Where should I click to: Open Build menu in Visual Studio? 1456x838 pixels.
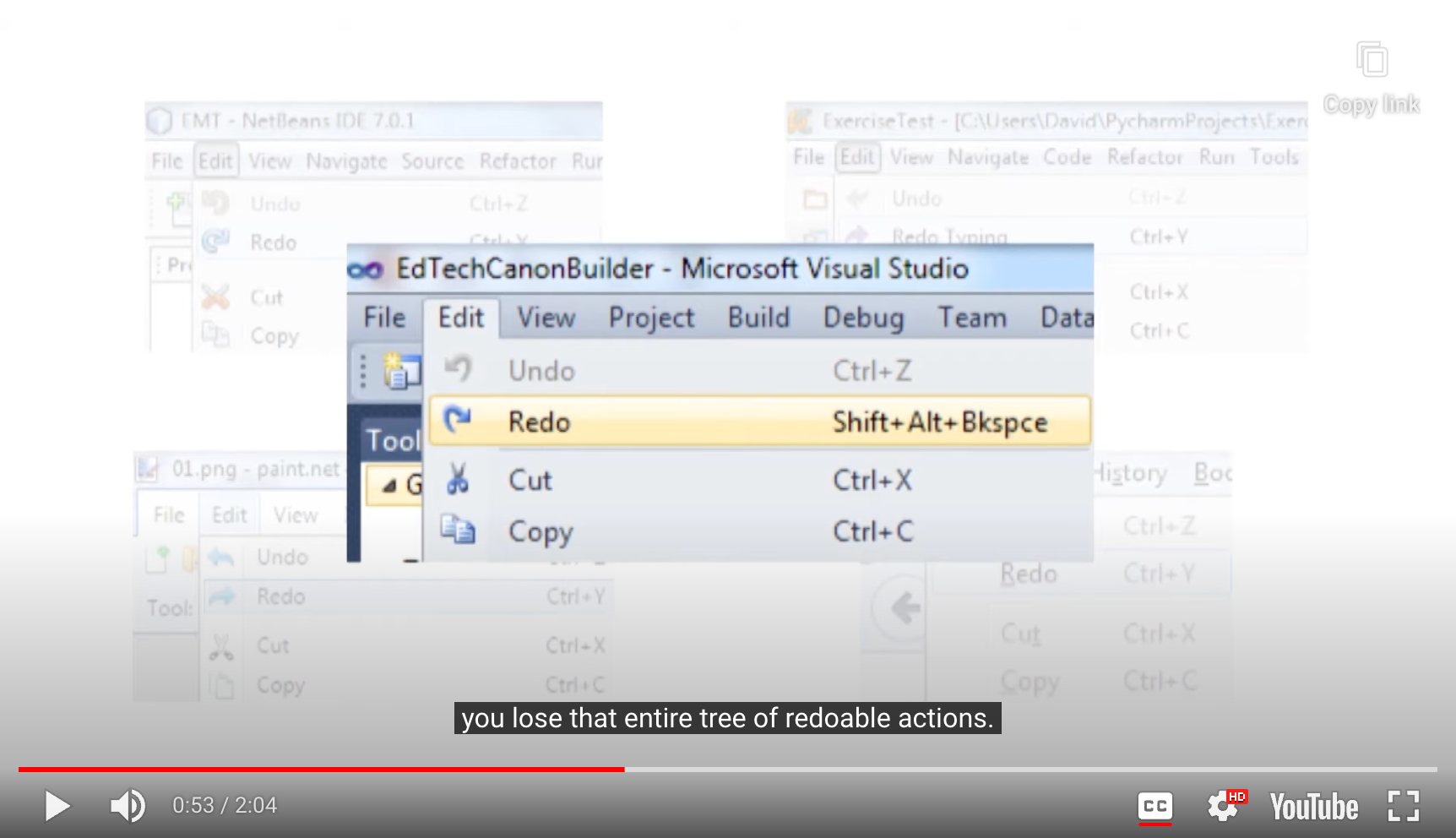[758, 318]
